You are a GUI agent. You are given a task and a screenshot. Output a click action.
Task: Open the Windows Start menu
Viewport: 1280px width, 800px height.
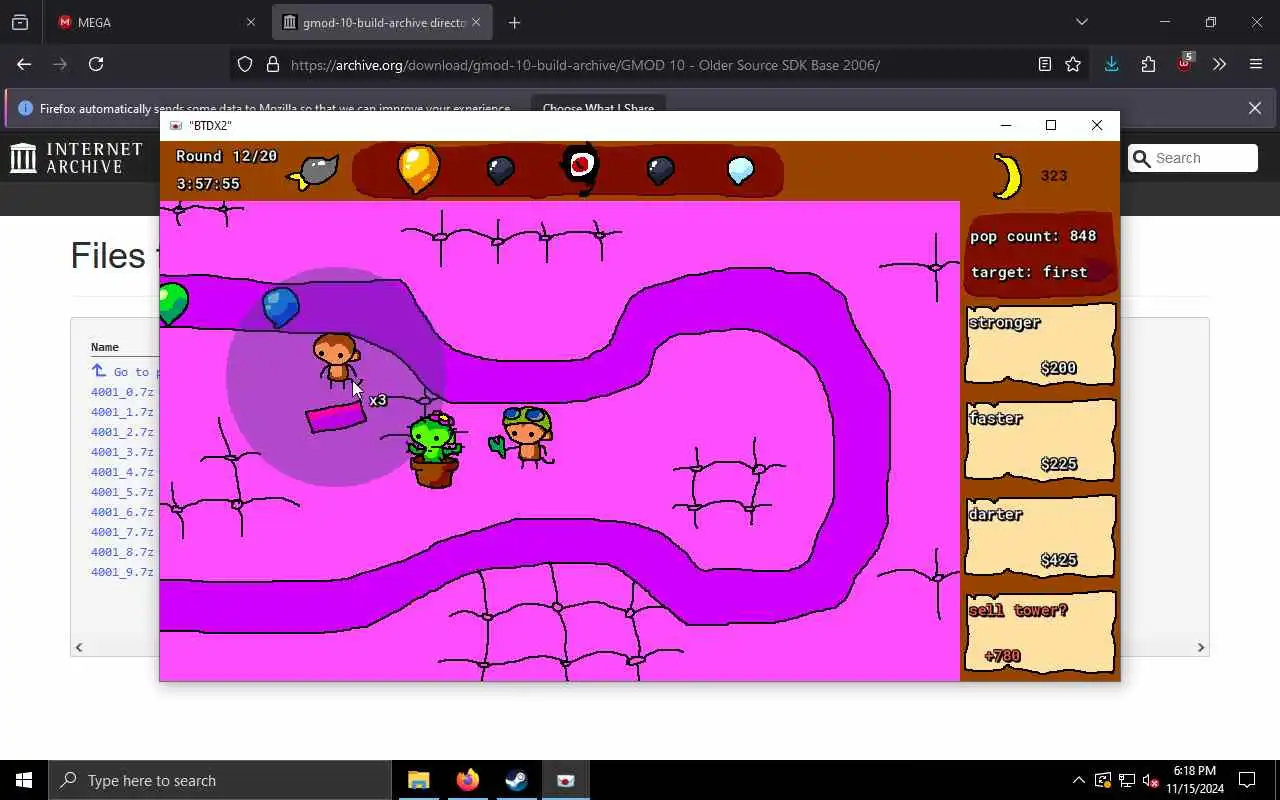(x=24, y=780)
